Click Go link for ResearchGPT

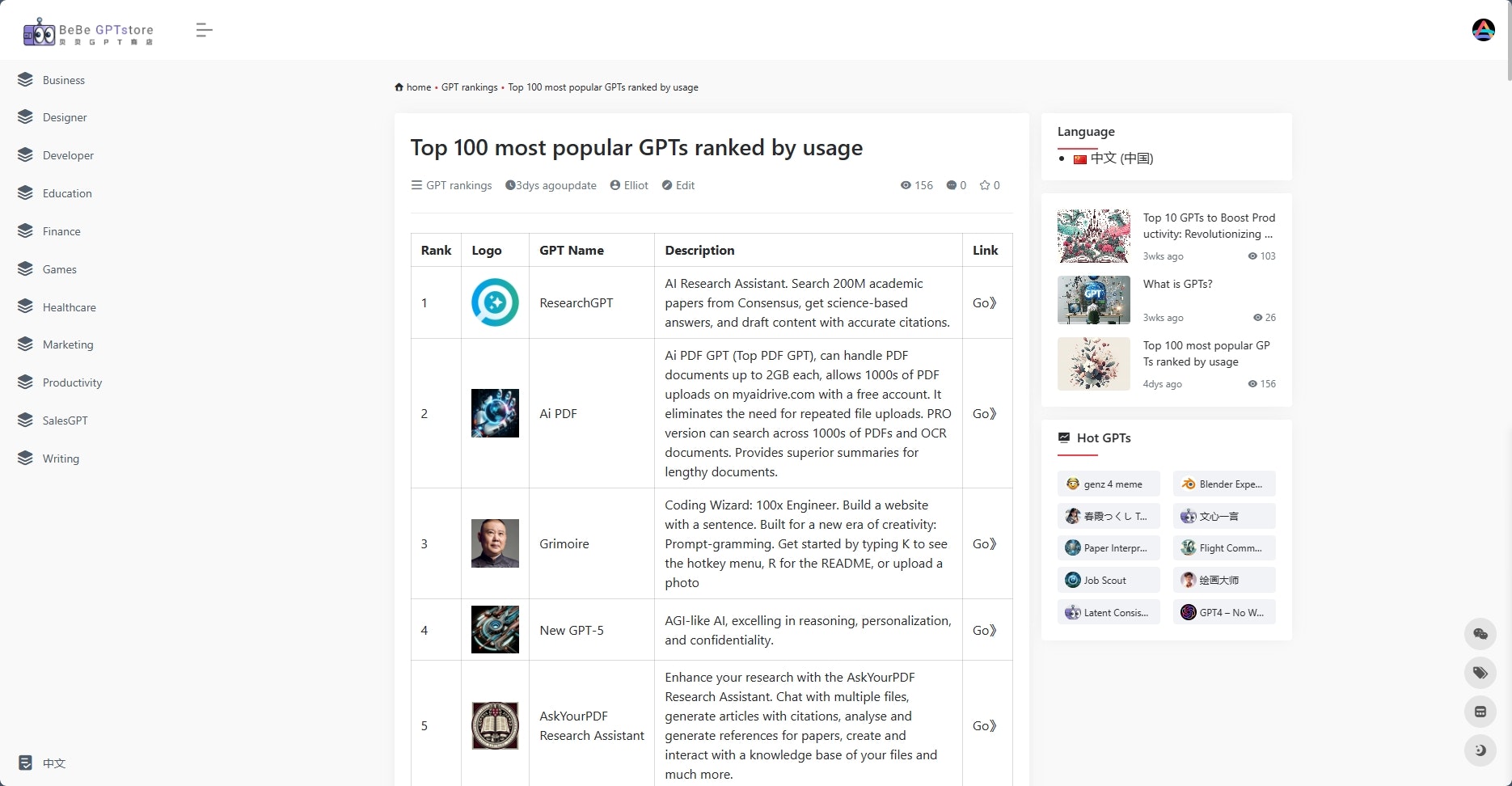point(984,302)
